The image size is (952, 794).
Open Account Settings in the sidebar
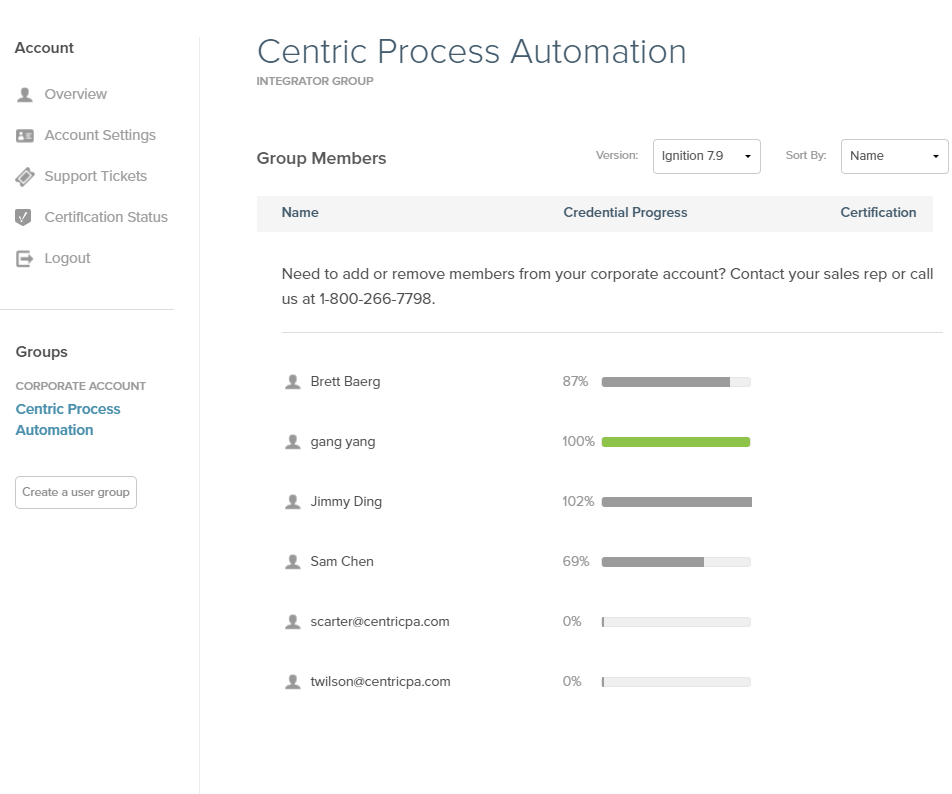pos(100,135)
